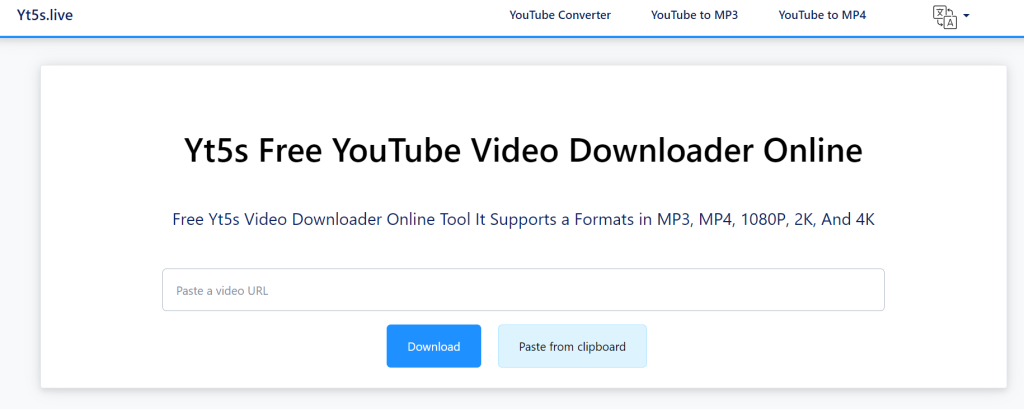The height and width of the screenshot is (409, 1024).
Task: Focus the 'Paste a video URL' field
Action: 523,290
